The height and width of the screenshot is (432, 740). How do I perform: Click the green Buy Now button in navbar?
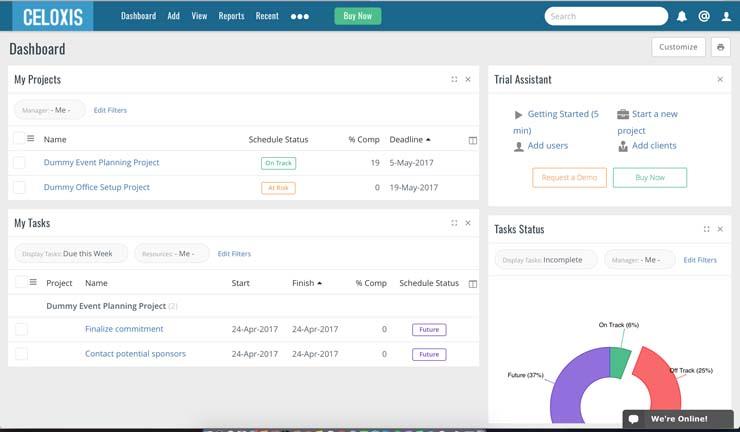coord(358,16)
